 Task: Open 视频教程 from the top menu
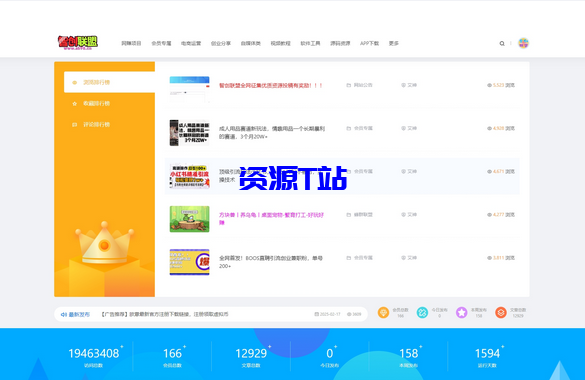[281, 44]
